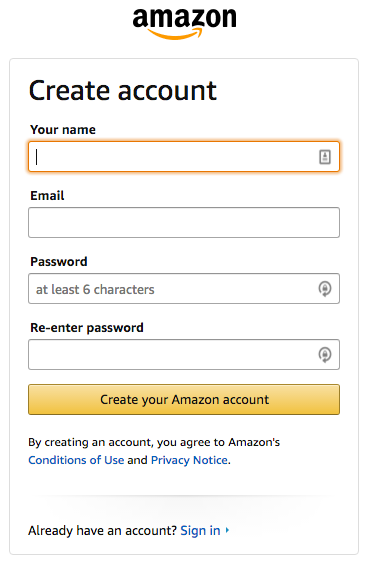
Task: Open the Conditions of Use link
Action: pos(76,460)
